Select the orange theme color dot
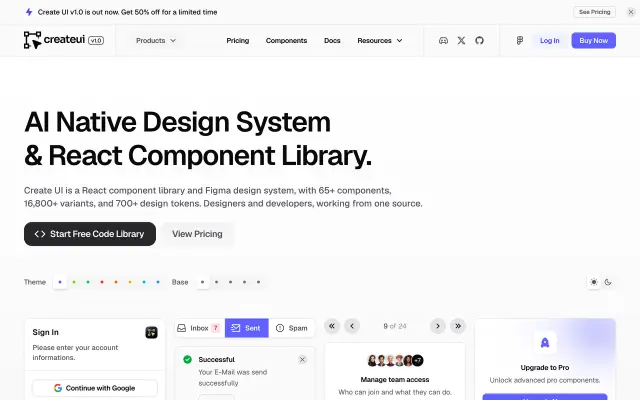Image resolution: width=640 pixels, height=400 pixels. tap(116, 282)
